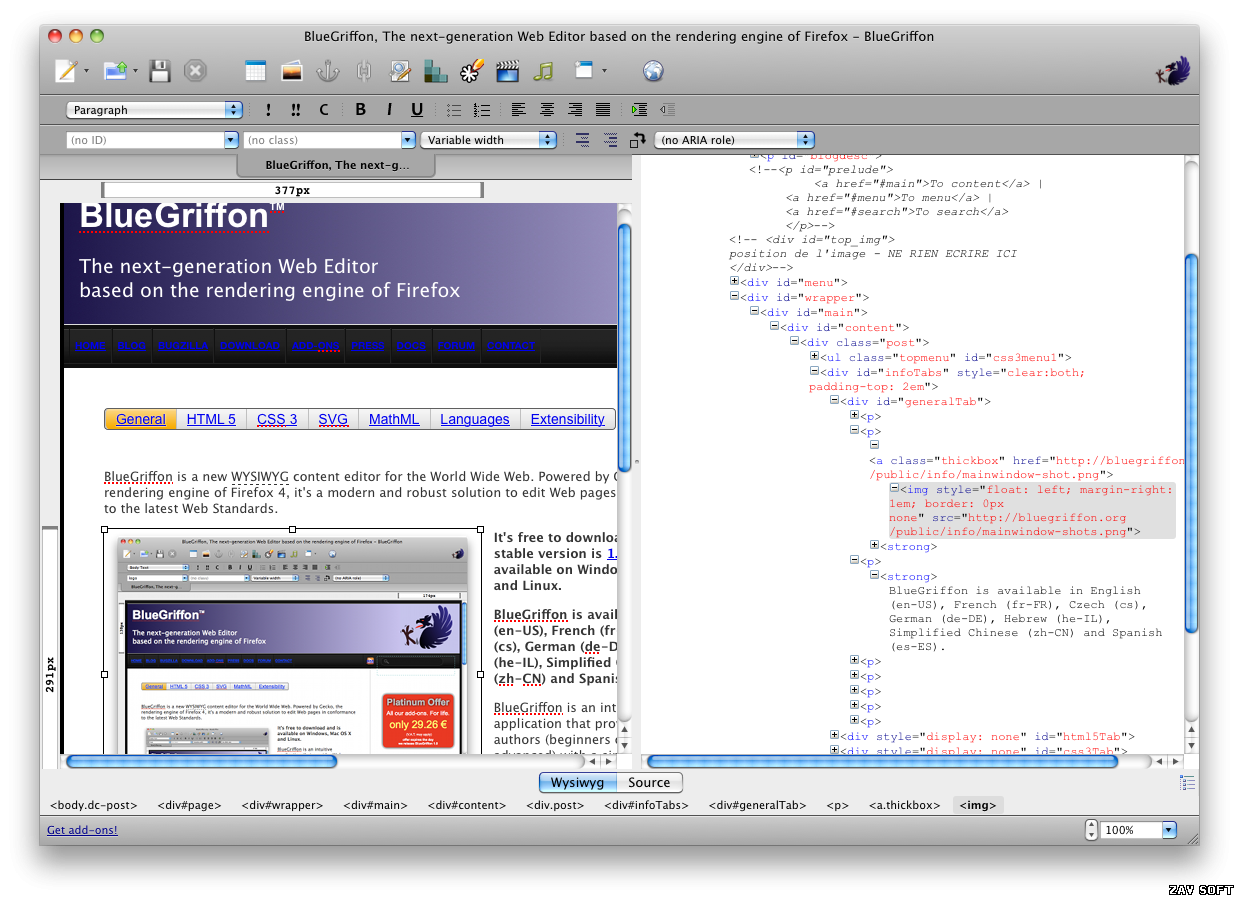The height and width of the screenshot is (900, 1239).
Task: Expand the div id="menu" node
Action: pos(735,282)
